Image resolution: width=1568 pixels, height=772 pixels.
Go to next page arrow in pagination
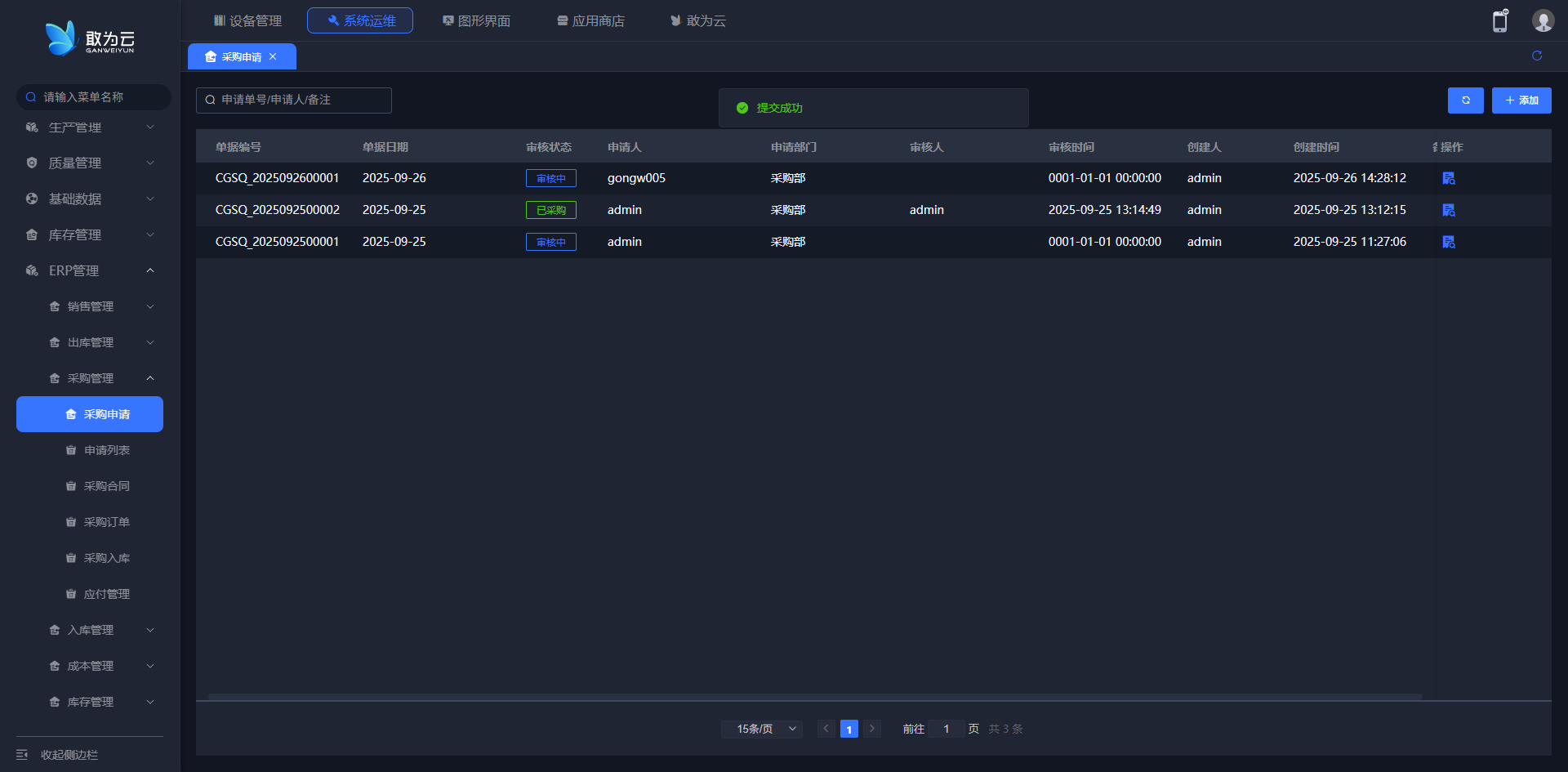[871, 729]
